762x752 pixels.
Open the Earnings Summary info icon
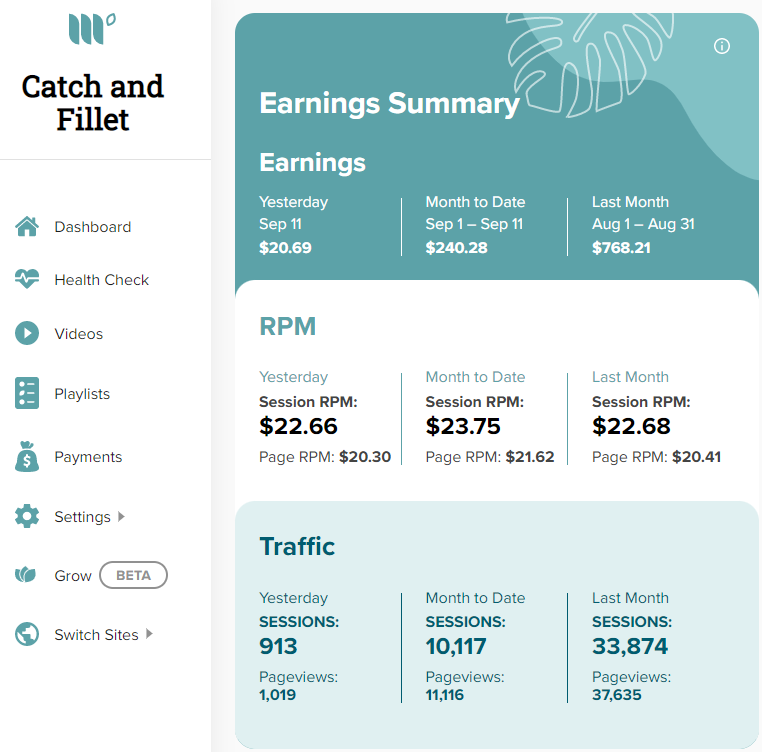(x=722, y=46)
